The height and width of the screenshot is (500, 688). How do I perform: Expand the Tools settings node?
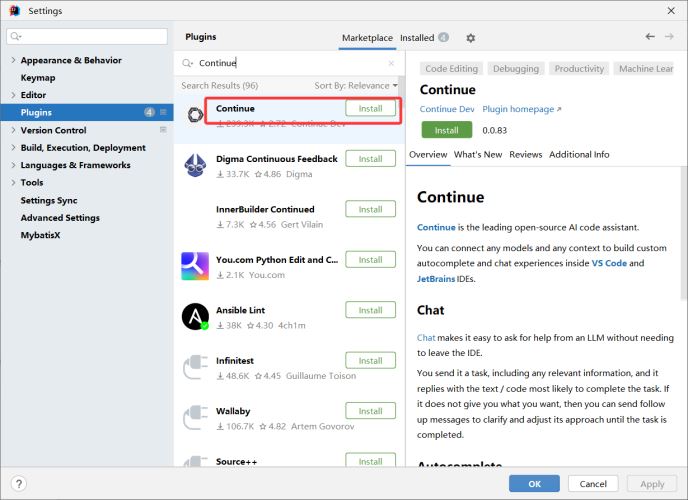tap(13, 182)
